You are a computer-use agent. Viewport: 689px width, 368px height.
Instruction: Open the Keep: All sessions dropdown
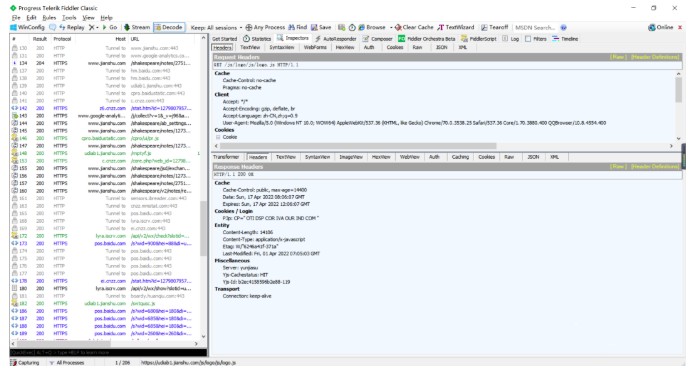click(x=216, y=27)
